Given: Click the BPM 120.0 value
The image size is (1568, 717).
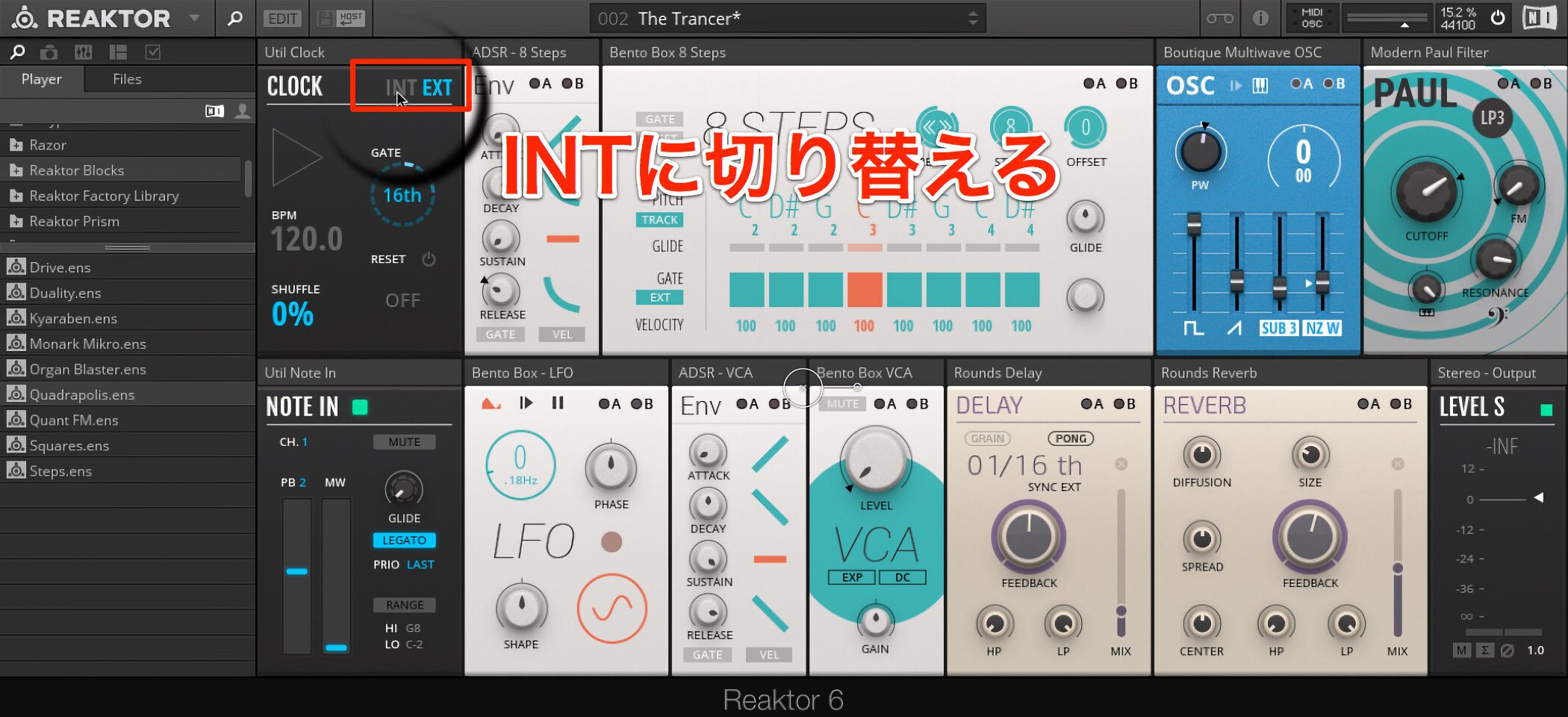Looking at the screenshot, I should [x=306, y=239].
